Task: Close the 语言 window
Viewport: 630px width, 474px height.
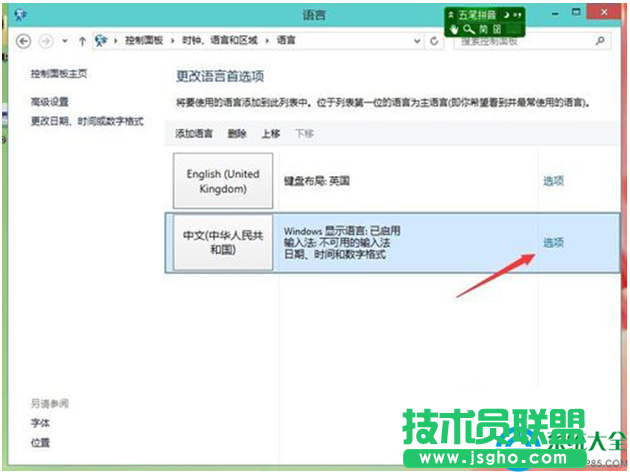Action: click(x=604, y=12)
